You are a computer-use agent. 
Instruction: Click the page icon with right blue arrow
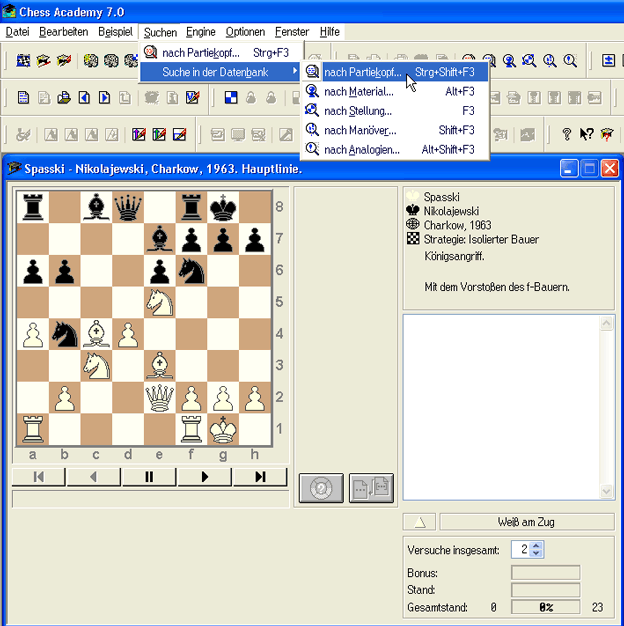[x=104, y=97]
